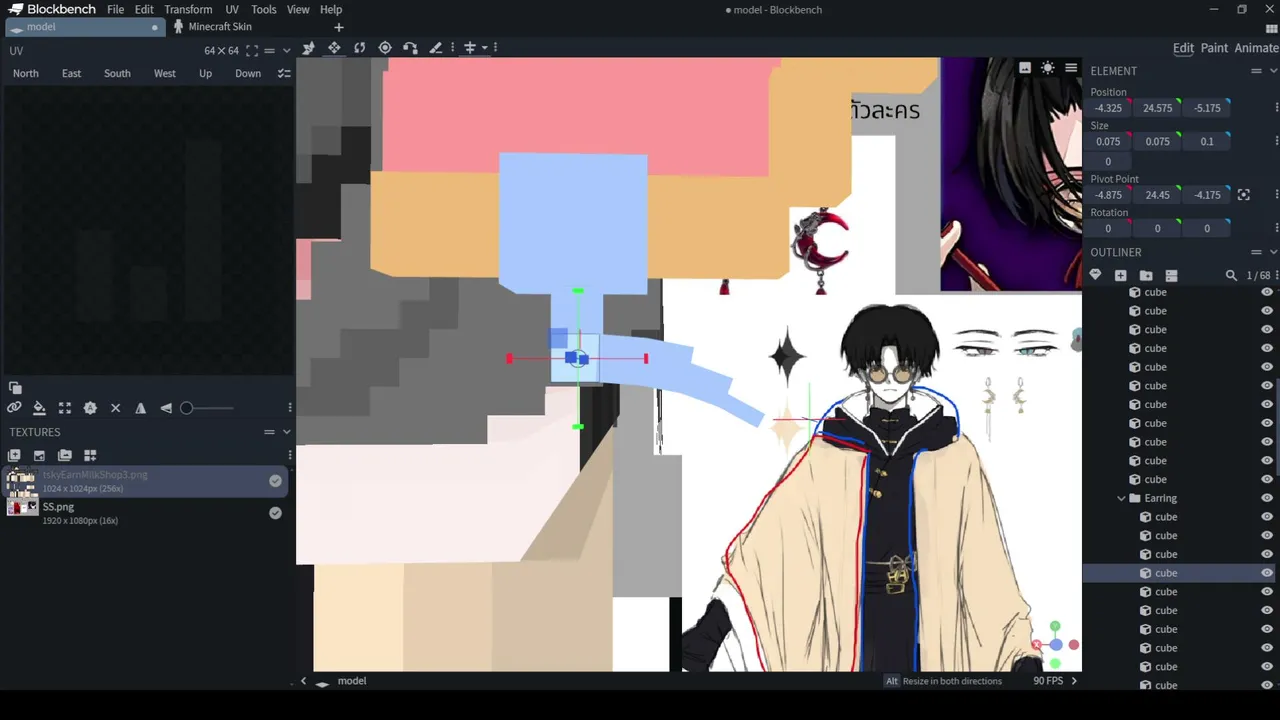
Task: Click the Pivot Point Z field
Action: click(1207, 195)
